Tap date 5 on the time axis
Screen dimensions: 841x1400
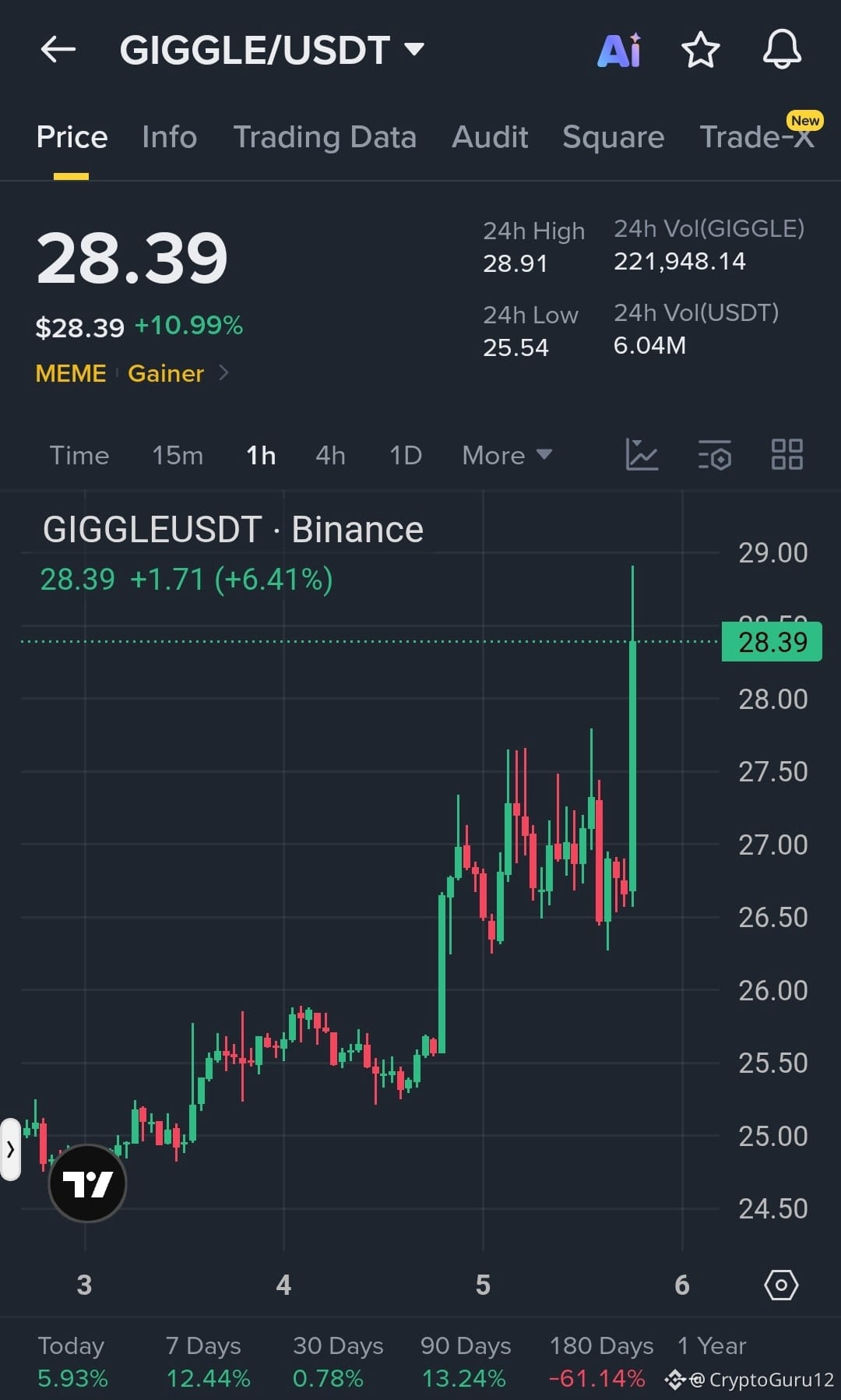point(483,1285)
